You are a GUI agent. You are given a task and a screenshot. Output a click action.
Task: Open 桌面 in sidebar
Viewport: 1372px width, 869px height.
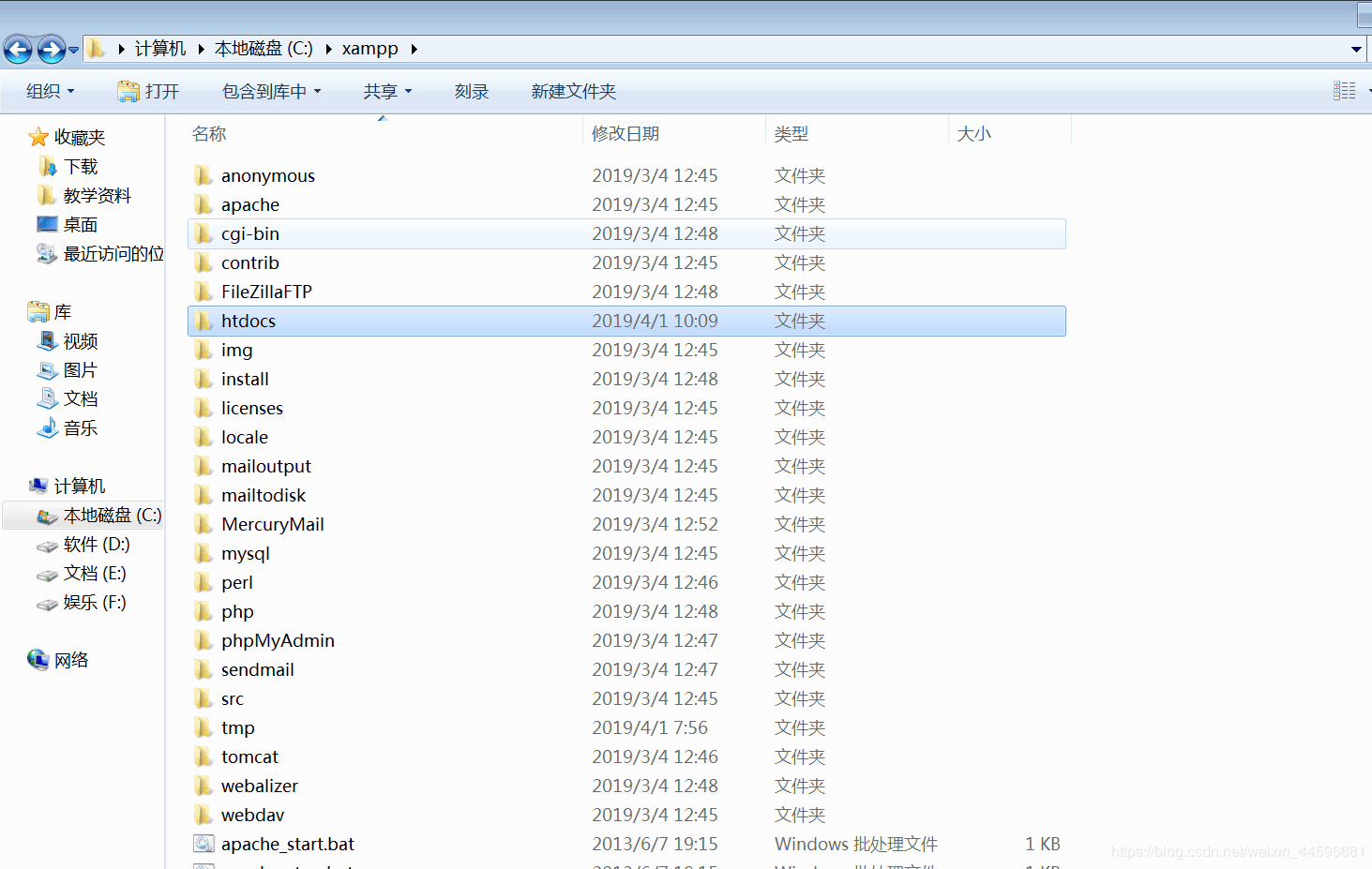(68, 224)
